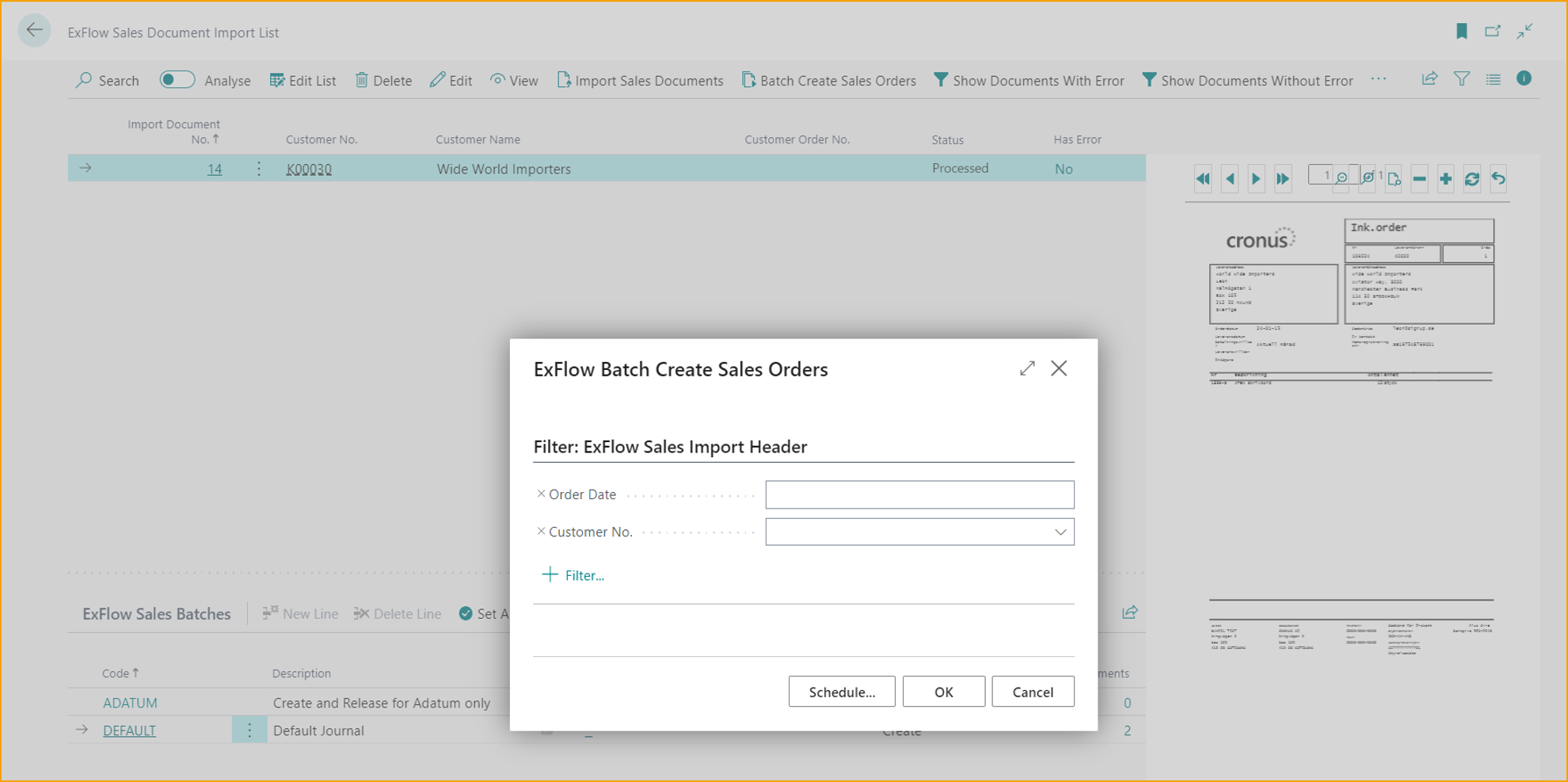
Task: Expand the Customer No. dropdown
Action: click(1060, 532)
